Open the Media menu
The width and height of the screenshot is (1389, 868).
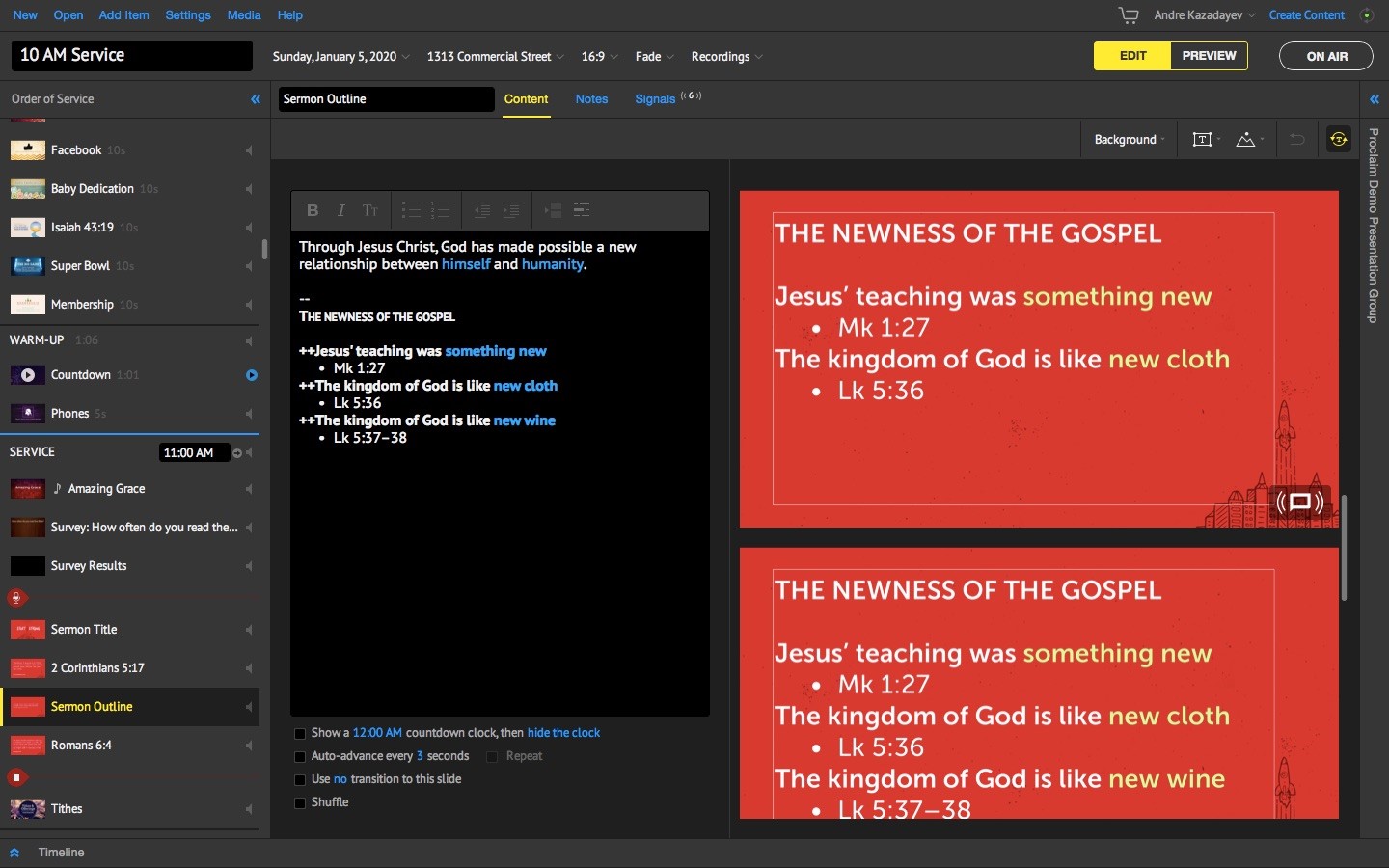pyautogui.click(x=243, y=15)
